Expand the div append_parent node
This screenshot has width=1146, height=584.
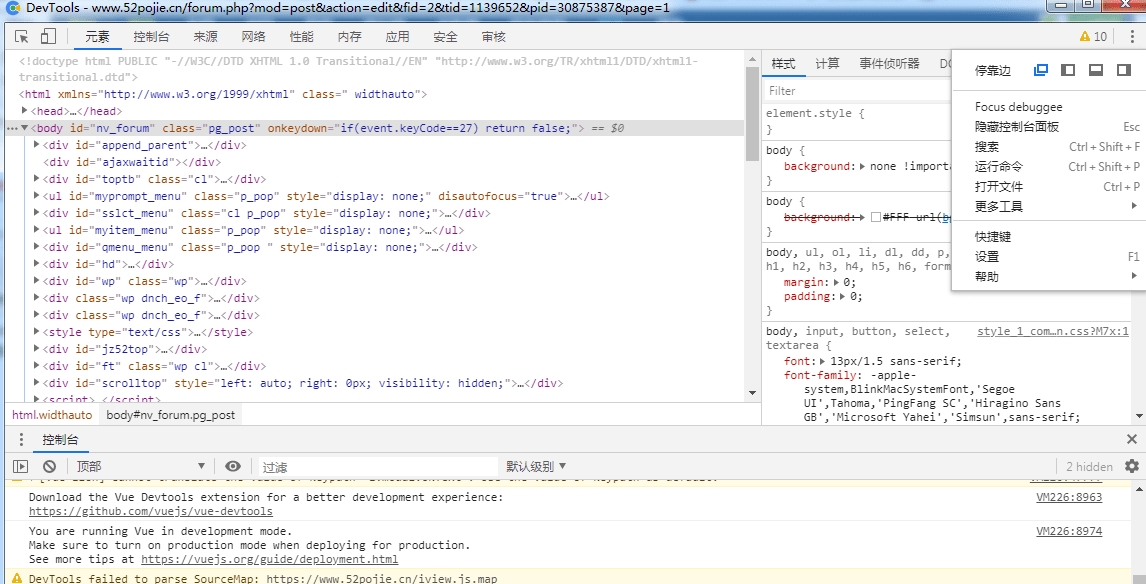(x=37, y=145)
